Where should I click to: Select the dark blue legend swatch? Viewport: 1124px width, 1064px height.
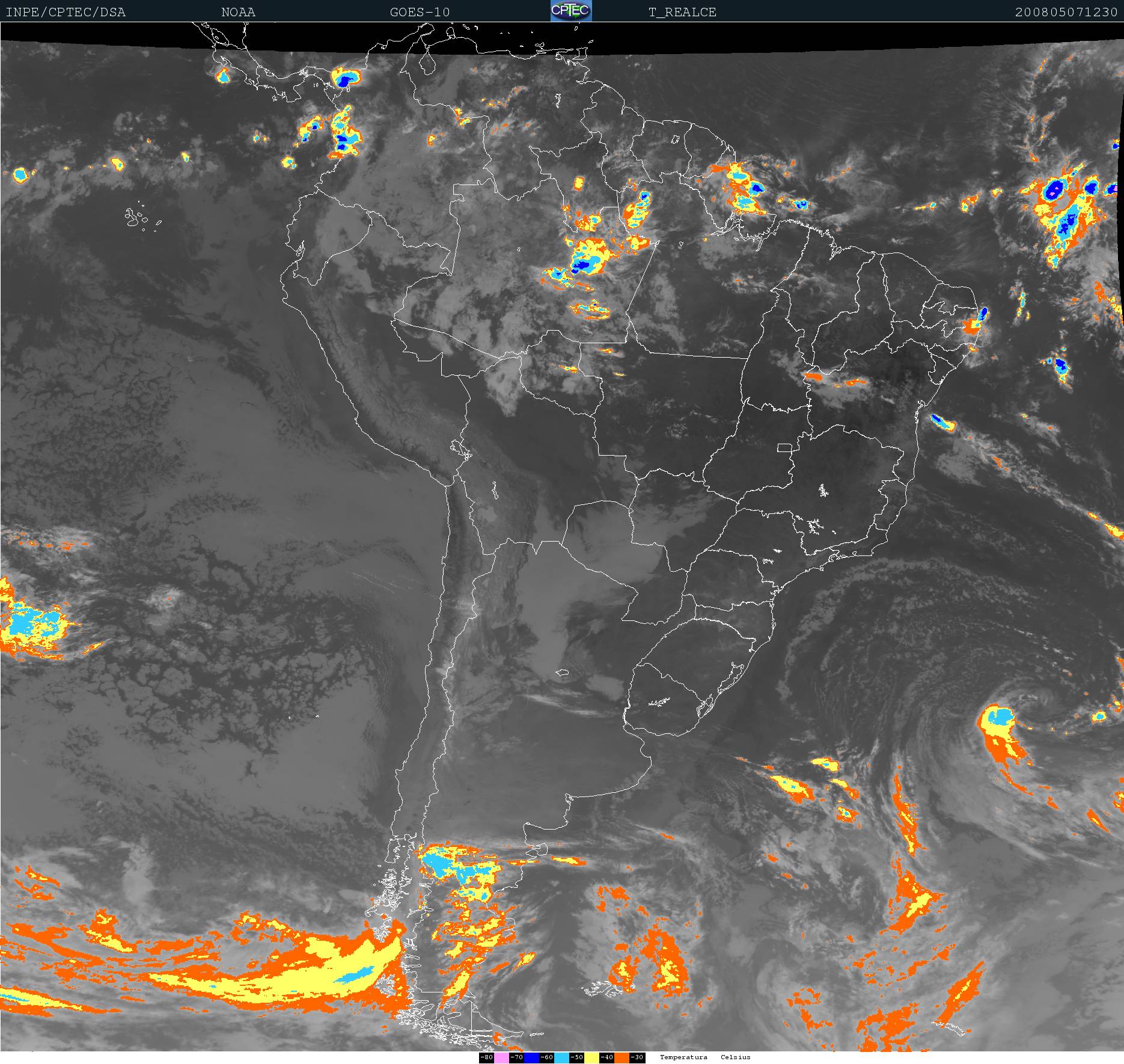coord(531,1057)
